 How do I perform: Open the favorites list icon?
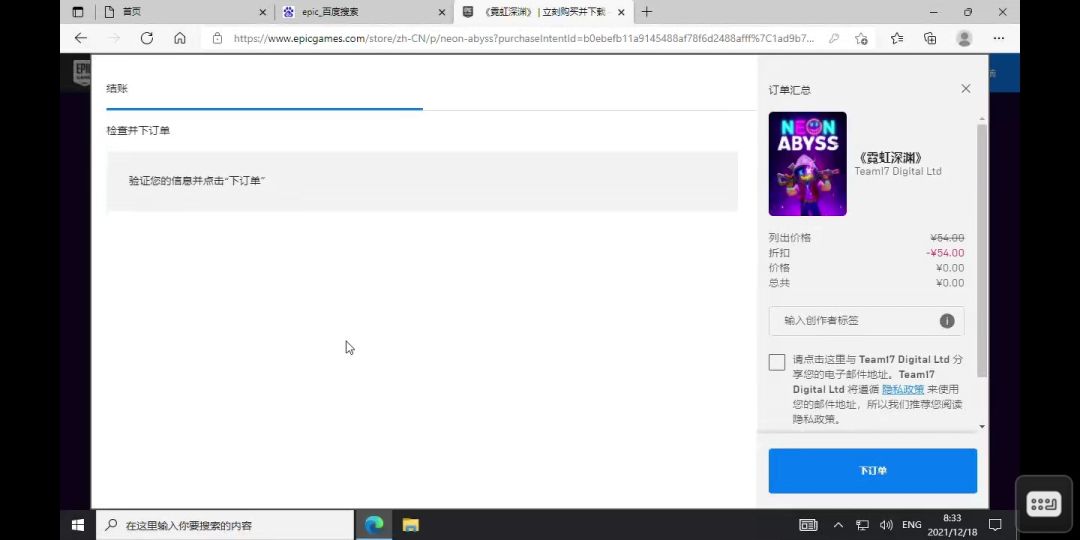coord(896,39)
